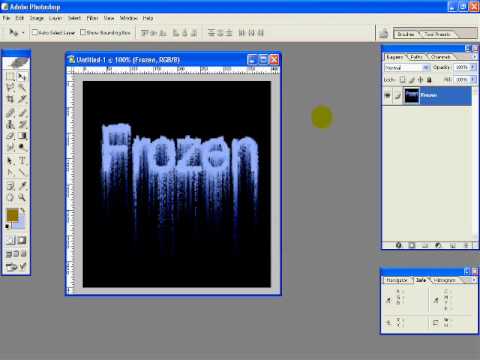Switch to Standard editing mode
This screenshot has width=480, height=360.
(10, 240)
